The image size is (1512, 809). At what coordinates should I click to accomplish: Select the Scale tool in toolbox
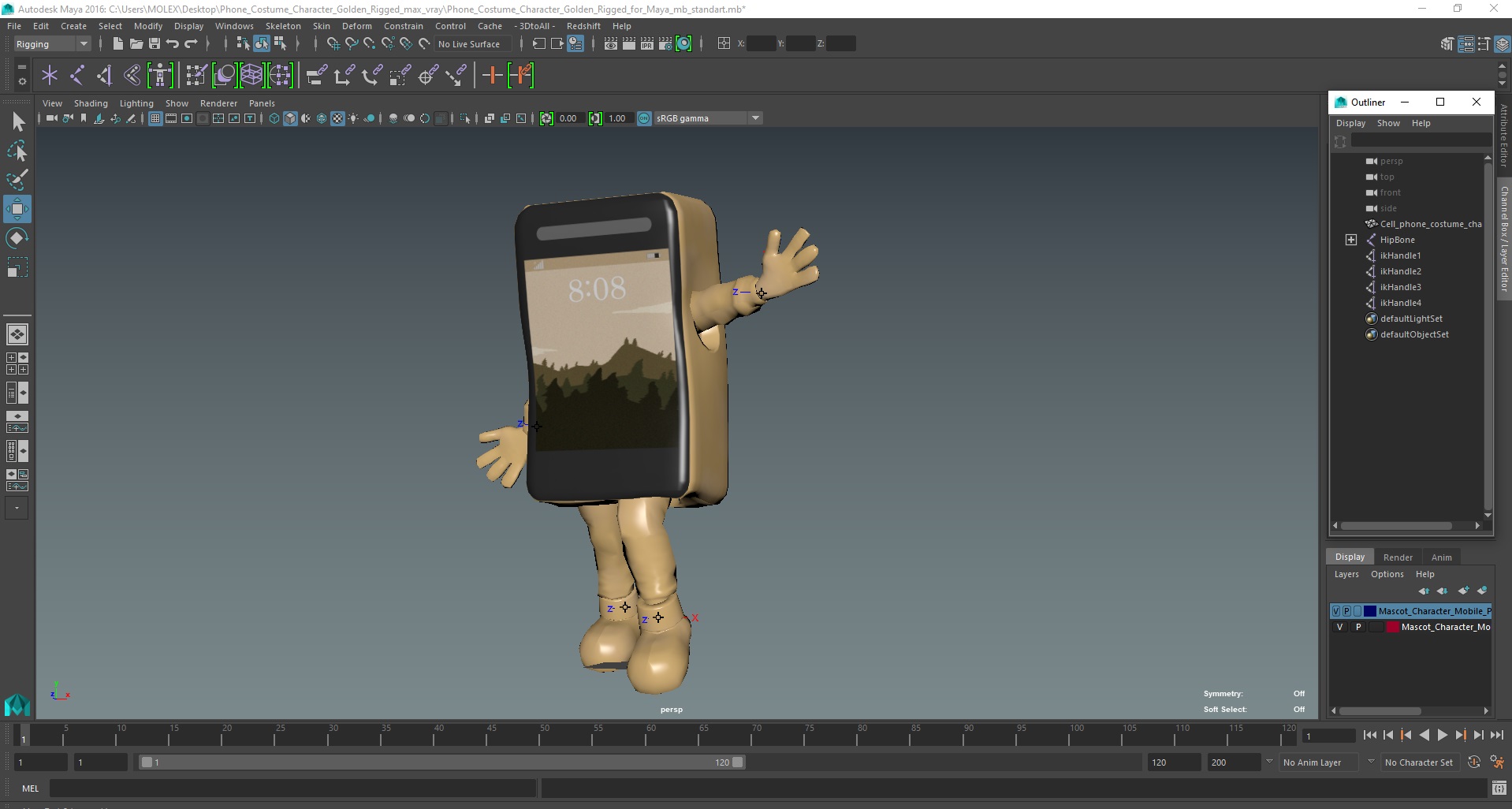[x=17, y=267]
